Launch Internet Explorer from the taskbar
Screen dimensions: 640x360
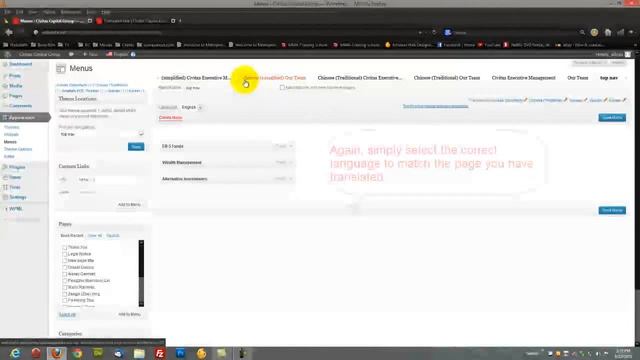[15, 353]
